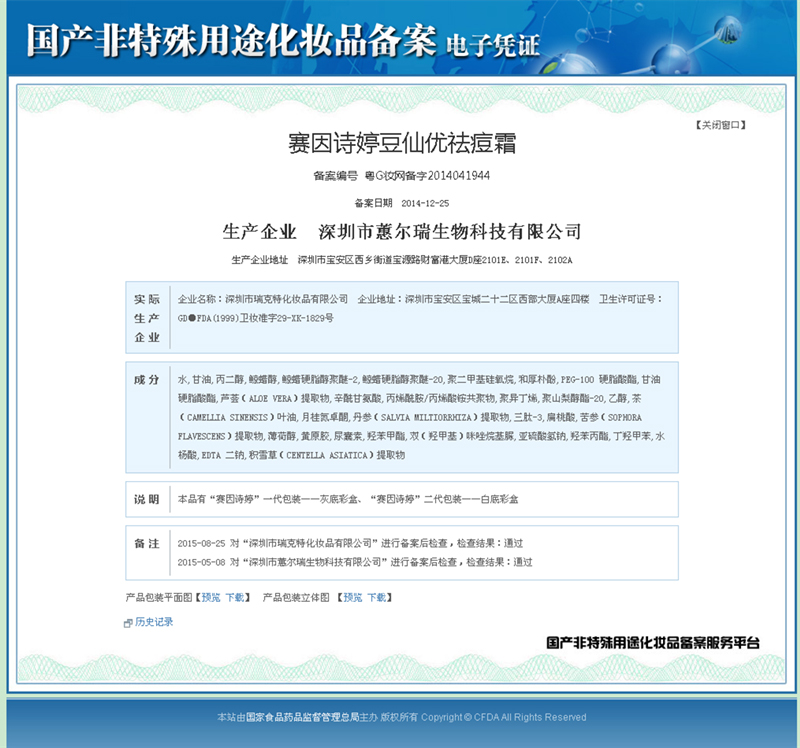The height and width of the screenshot is (748, 800).
Task: Open 预览 for 产品包装立体图
Action: coord(353,597)
